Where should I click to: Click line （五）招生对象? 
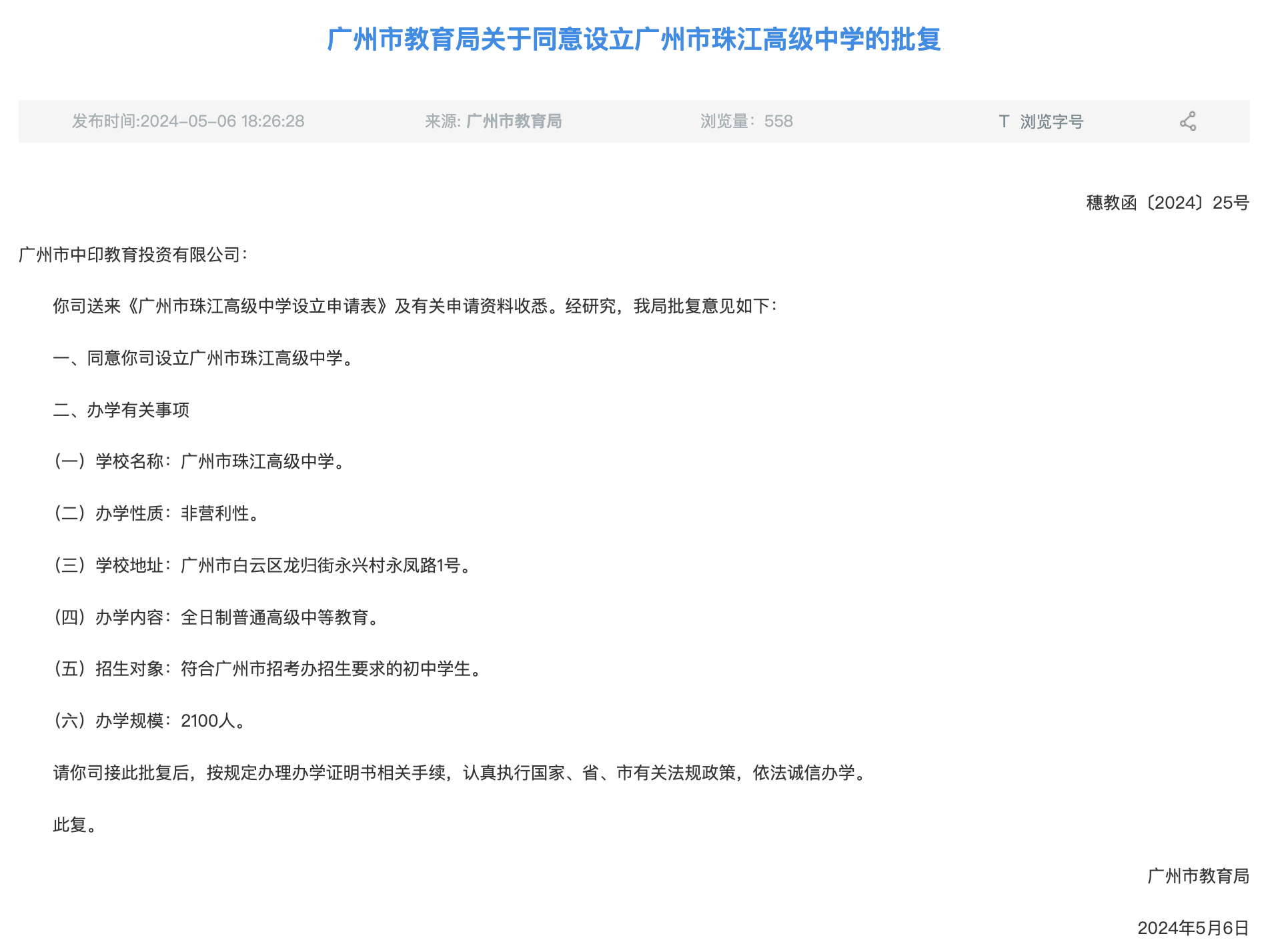pos(267,669)
